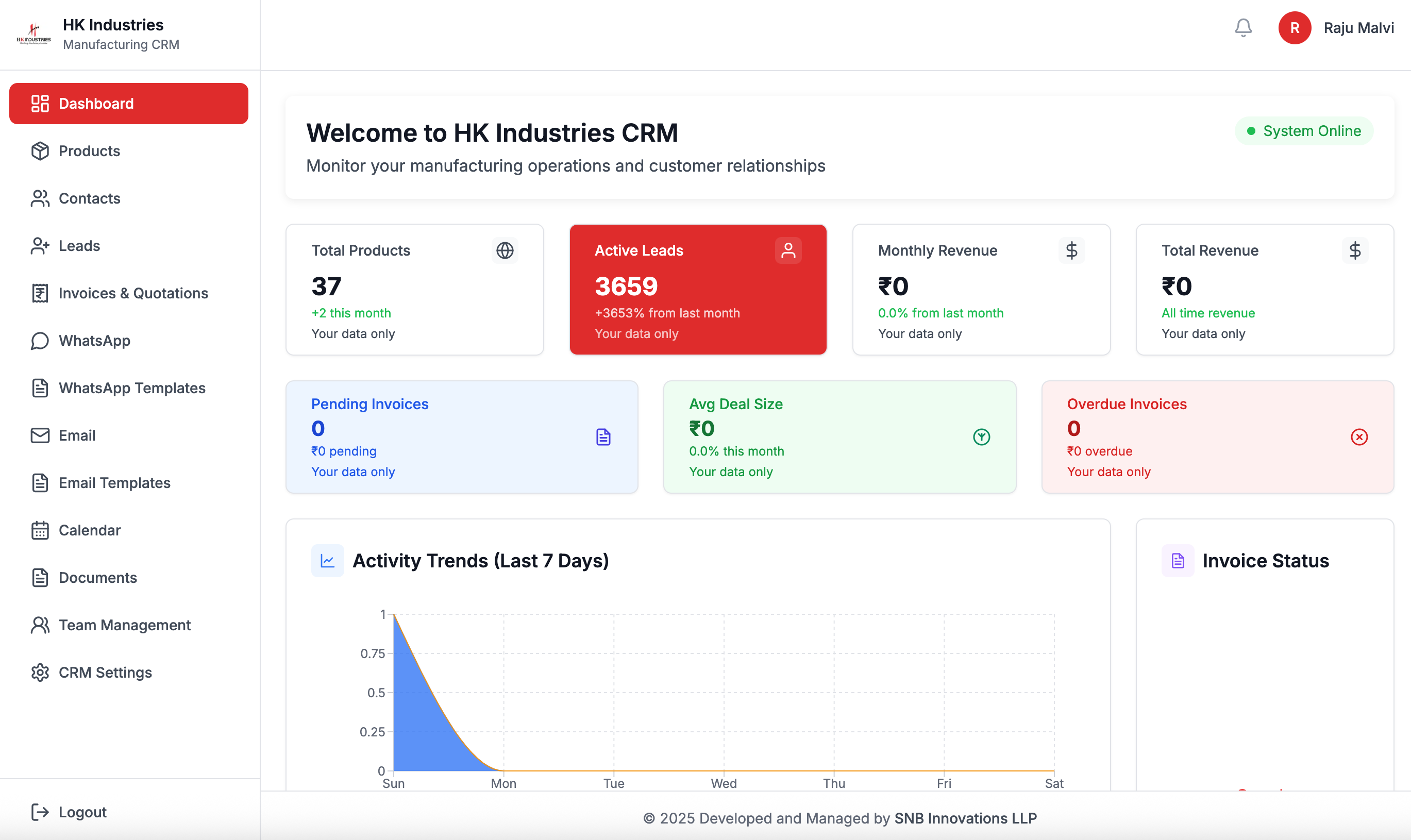Click the 3659 active leads value
This screenshot has width=1411, height=840.
(626, 287)
